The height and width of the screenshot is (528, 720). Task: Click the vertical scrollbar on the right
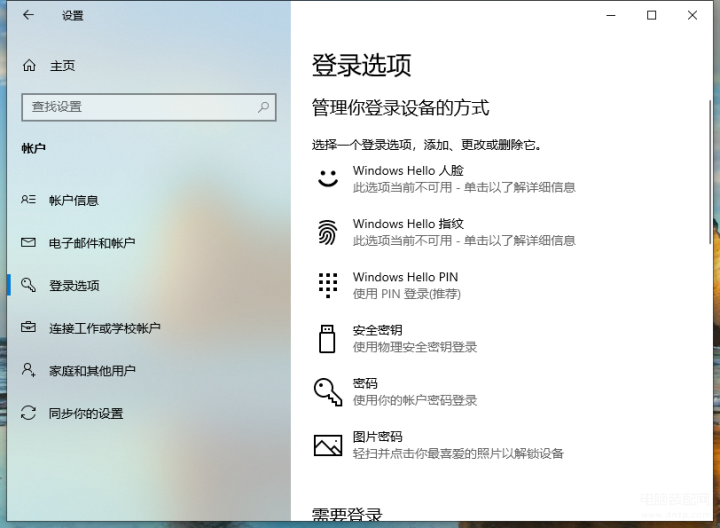pos(711,172)
